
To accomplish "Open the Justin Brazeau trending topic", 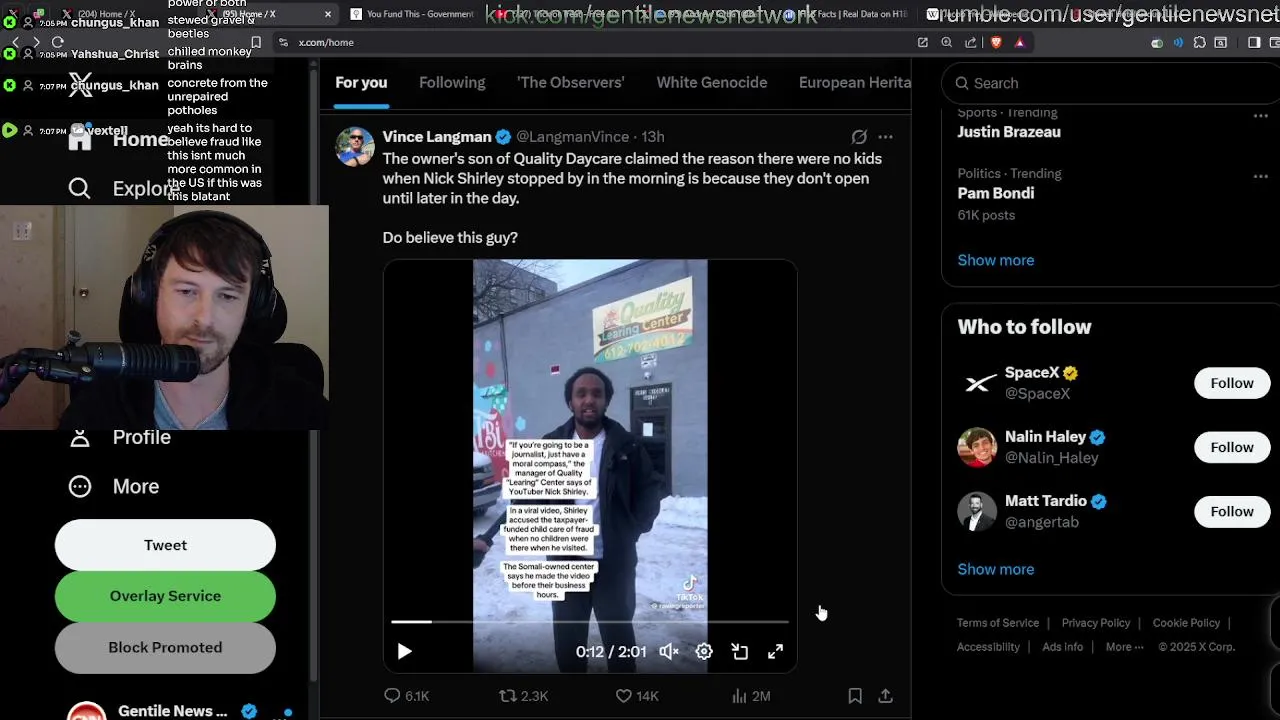I will (1009, 132).
